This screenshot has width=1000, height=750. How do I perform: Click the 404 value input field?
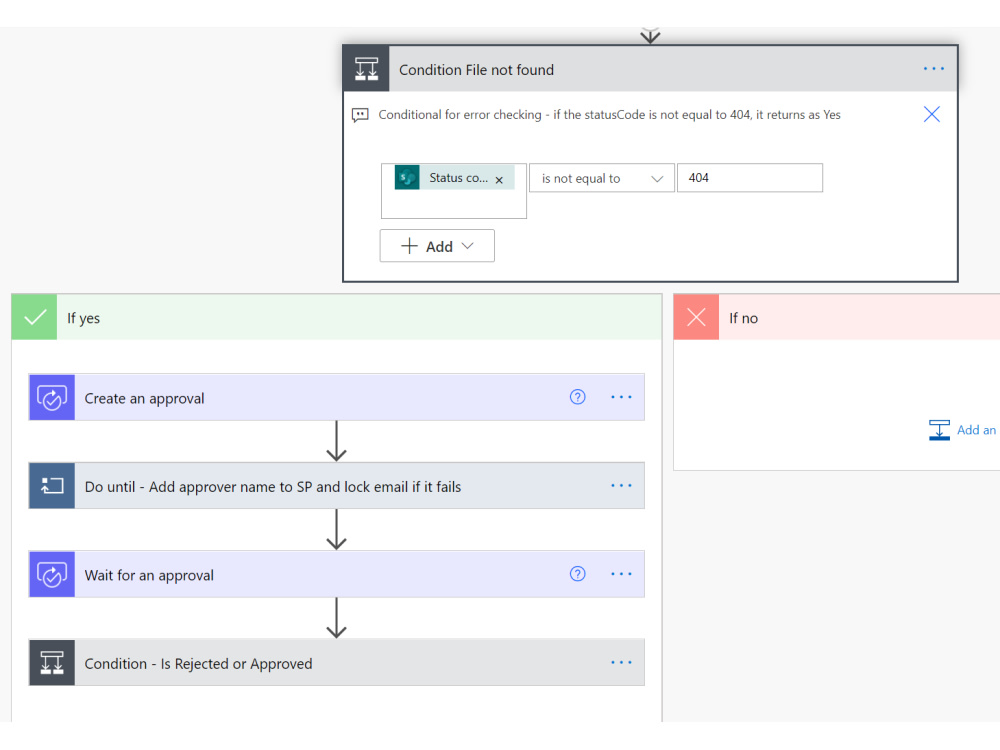pos(749,178)
